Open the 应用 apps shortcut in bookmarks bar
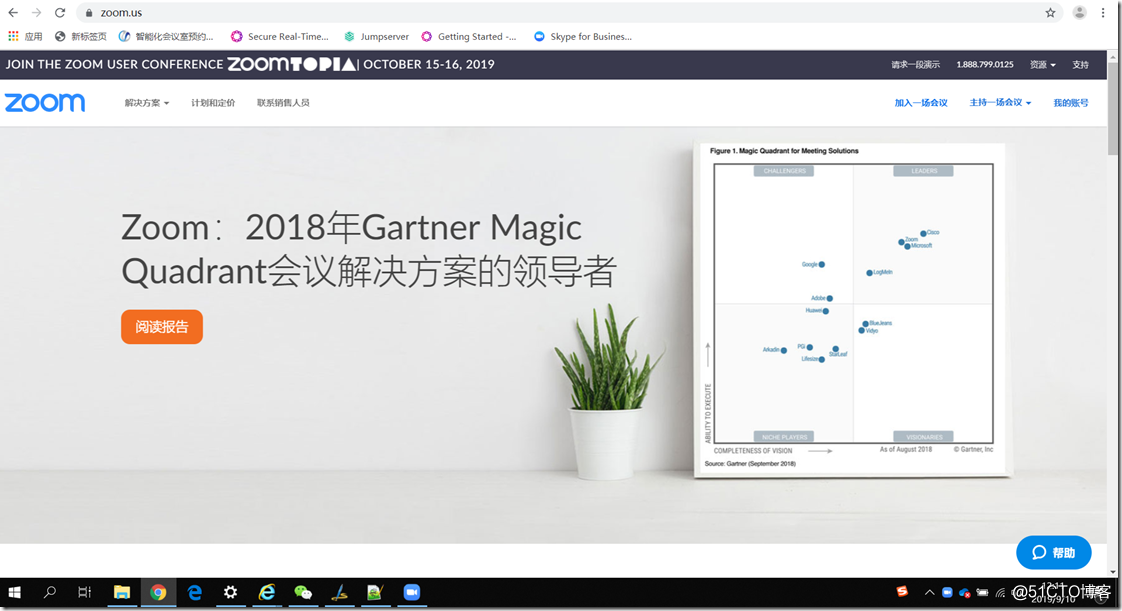 point(25,36)
